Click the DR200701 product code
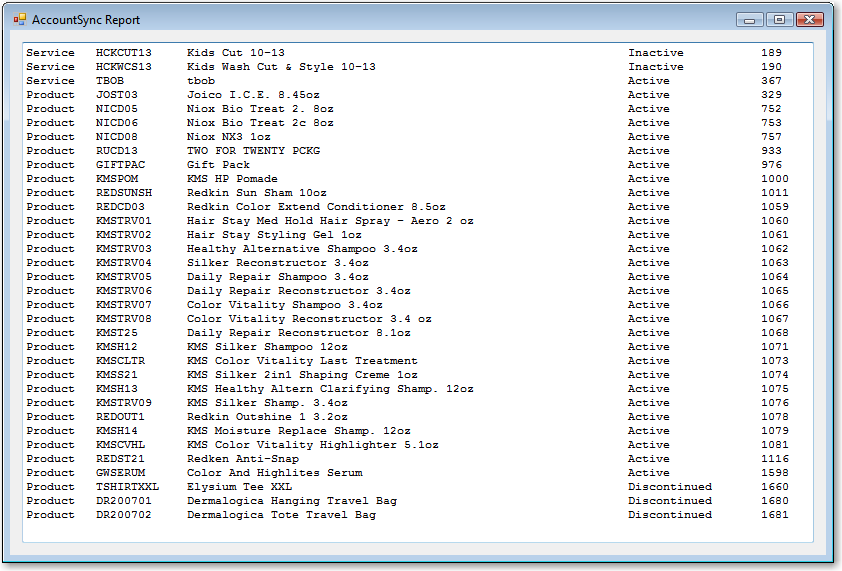 coord(124,501)
